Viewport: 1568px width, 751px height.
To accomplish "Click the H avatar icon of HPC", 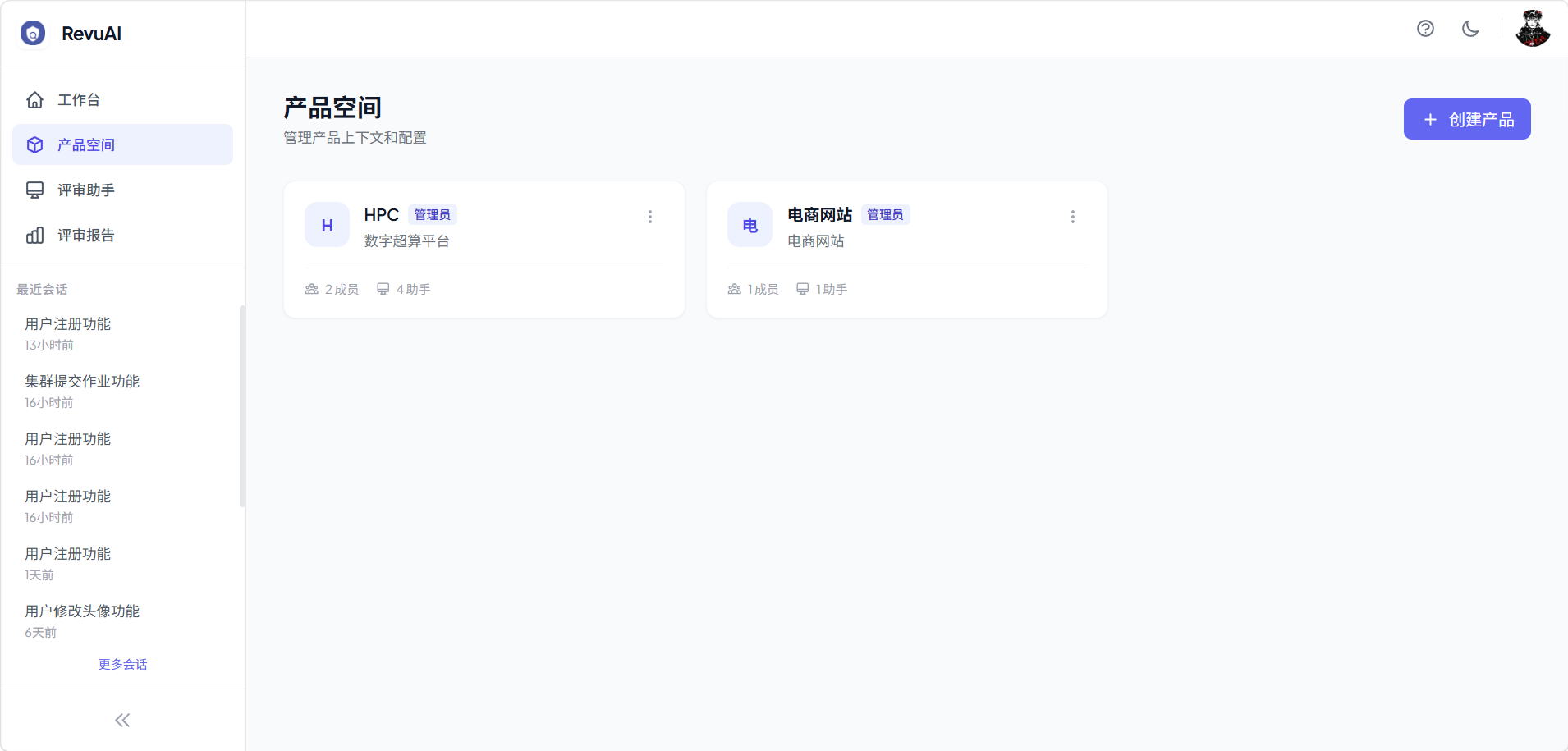I will pos(327,225).
